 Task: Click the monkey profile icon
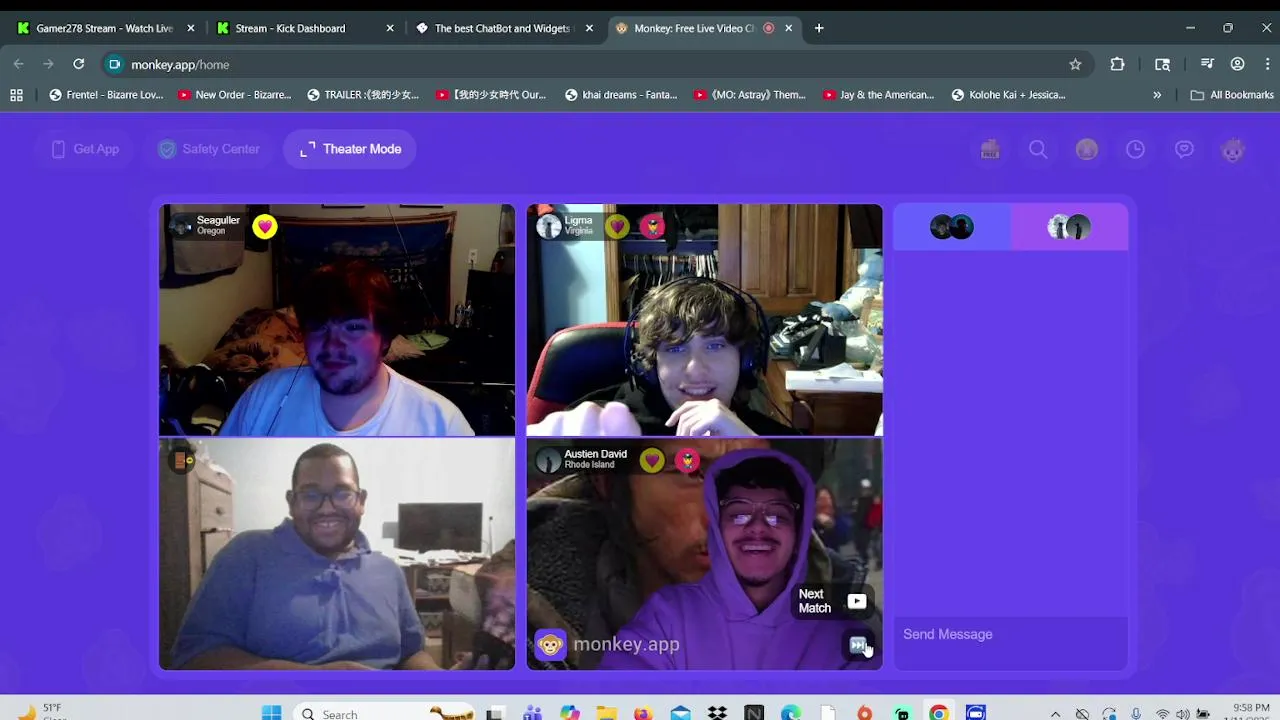(x=1233, y=149)
